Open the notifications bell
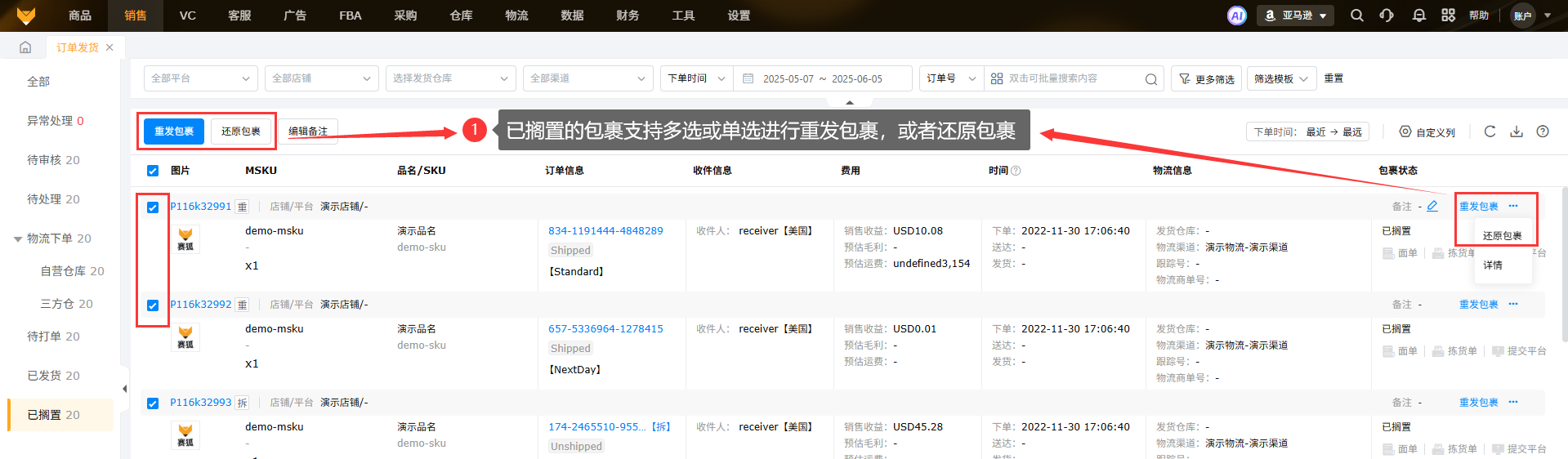 [1419, 16]
